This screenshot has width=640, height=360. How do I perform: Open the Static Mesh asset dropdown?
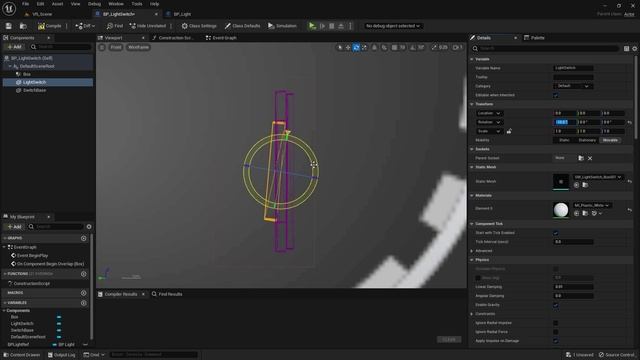tap(598, 177)
